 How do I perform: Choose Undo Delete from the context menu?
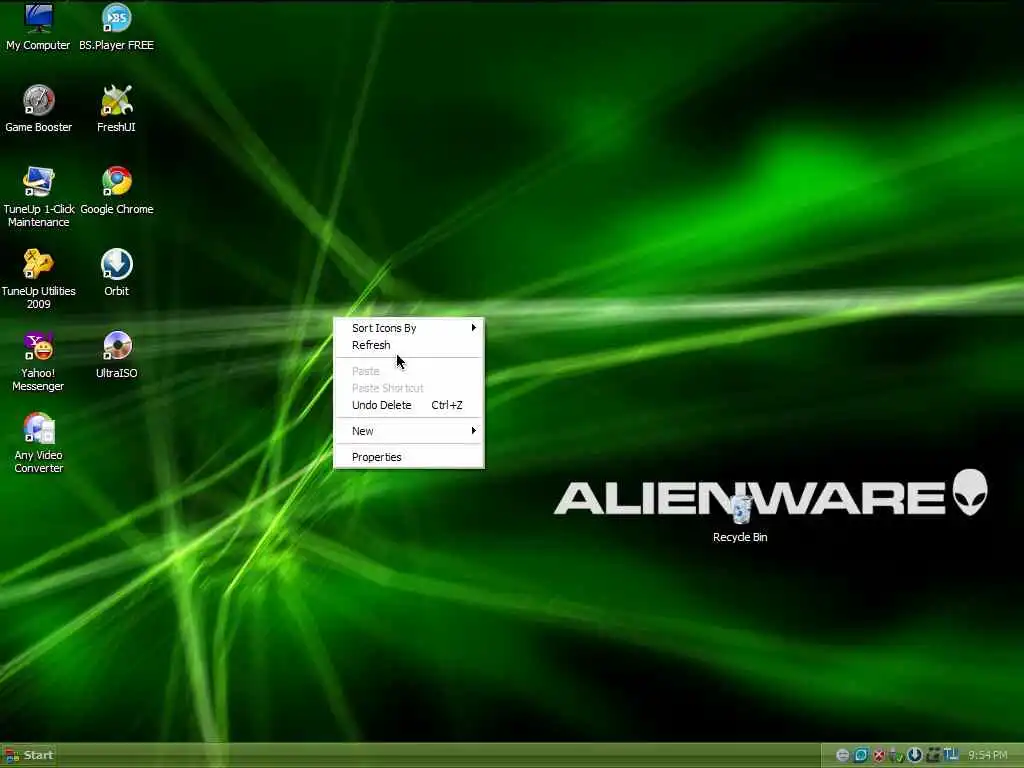click(x=409, y=405)
